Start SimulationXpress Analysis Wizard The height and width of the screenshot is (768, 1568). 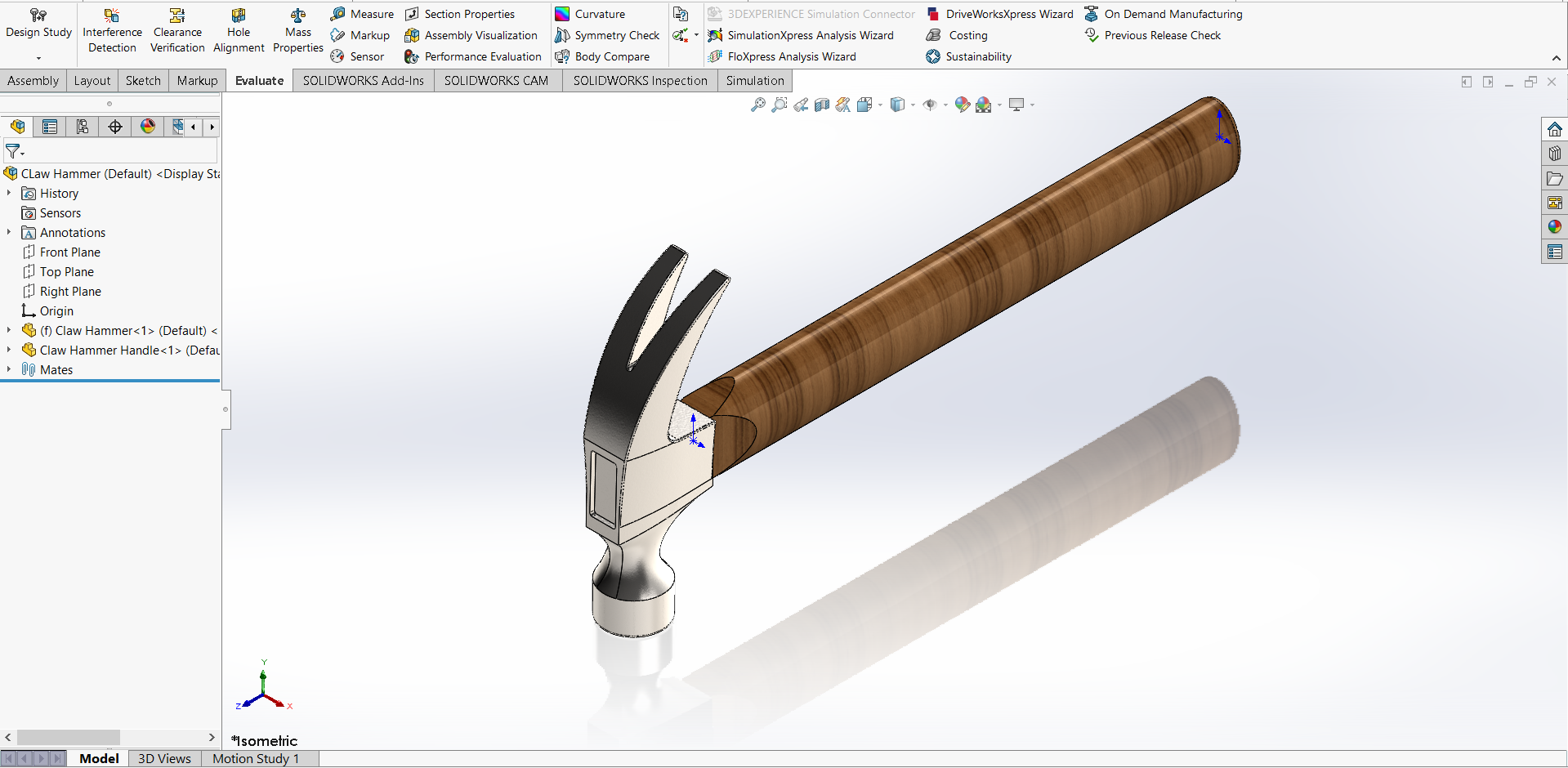[x=801, y=35]
